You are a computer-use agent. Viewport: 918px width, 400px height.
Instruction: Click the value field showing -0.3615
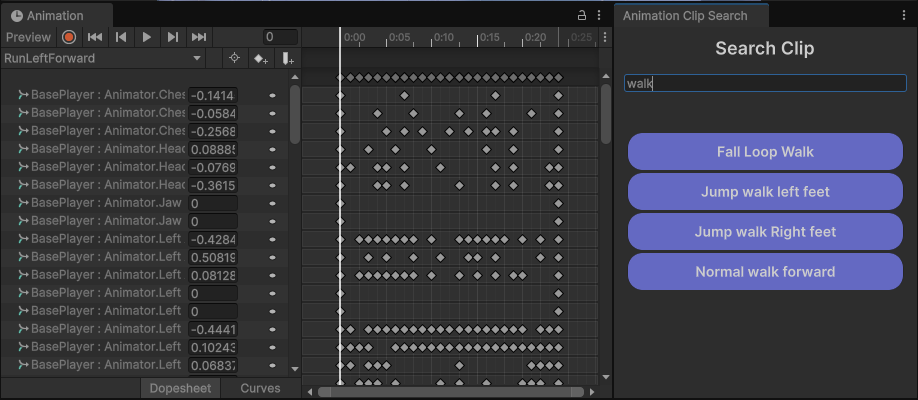pos(213,185)
